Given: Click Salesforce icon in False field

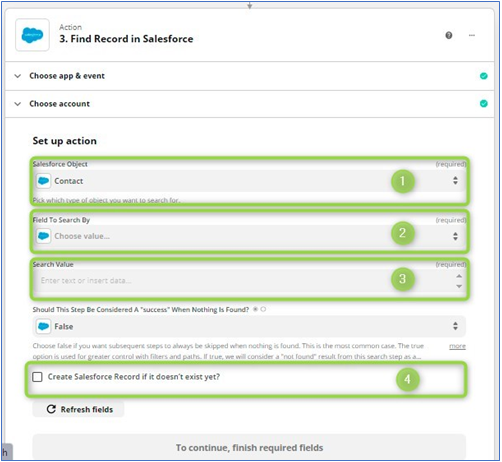Looking at the screenshot, I should click(44, 326).
